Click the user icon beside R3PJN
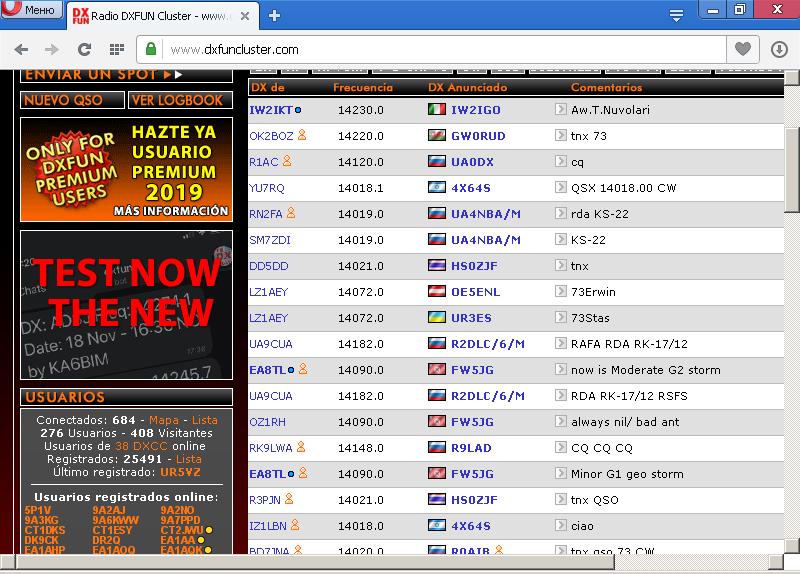800x574 pixels. (x=289, y=499)
